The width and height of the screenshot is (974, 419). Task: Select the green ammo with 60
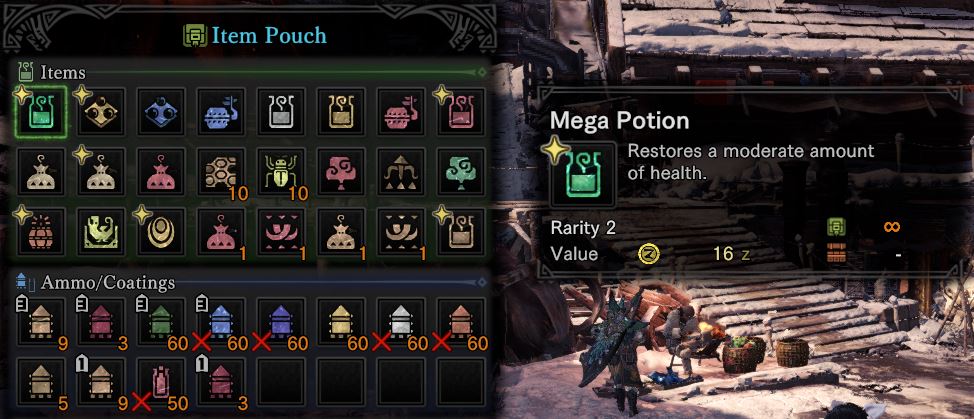point(161,322)
